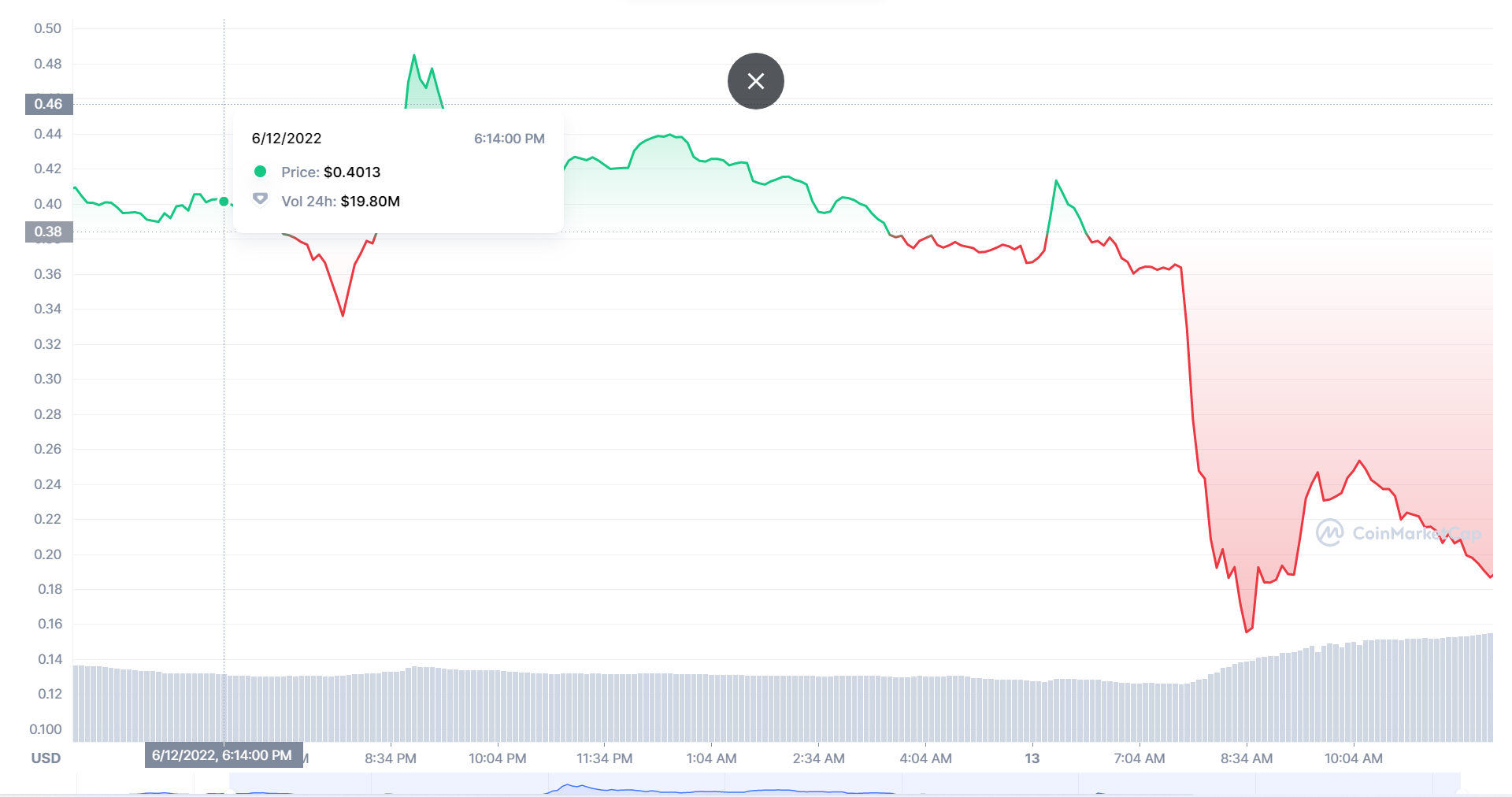Click the date 13 axis label
Image resolution: width=1512 pixels, height=797 pixels.
coord(1032,758)
